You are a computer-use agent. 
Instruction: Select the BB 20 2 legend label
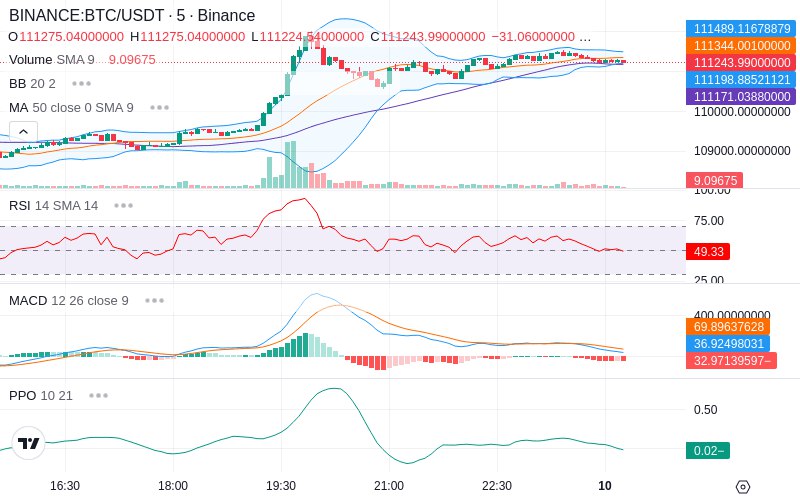tap(32, 83)
